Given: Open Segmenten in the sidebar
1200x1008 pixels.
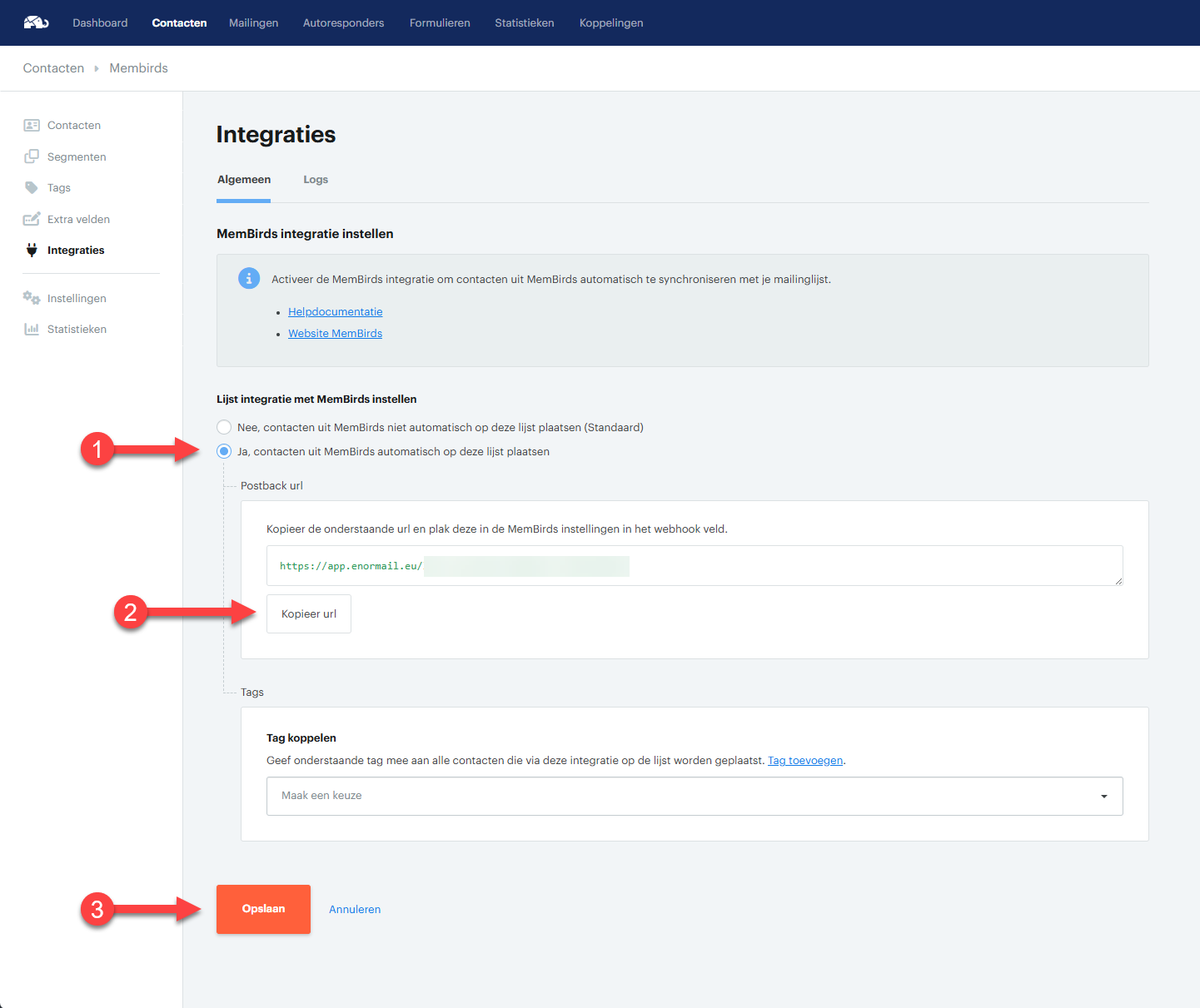Looking at the screenshot, I should click(77, 156).
